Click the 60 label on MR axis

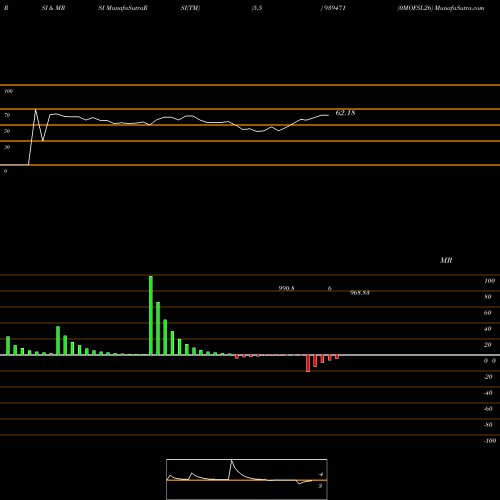pos(488,313)
